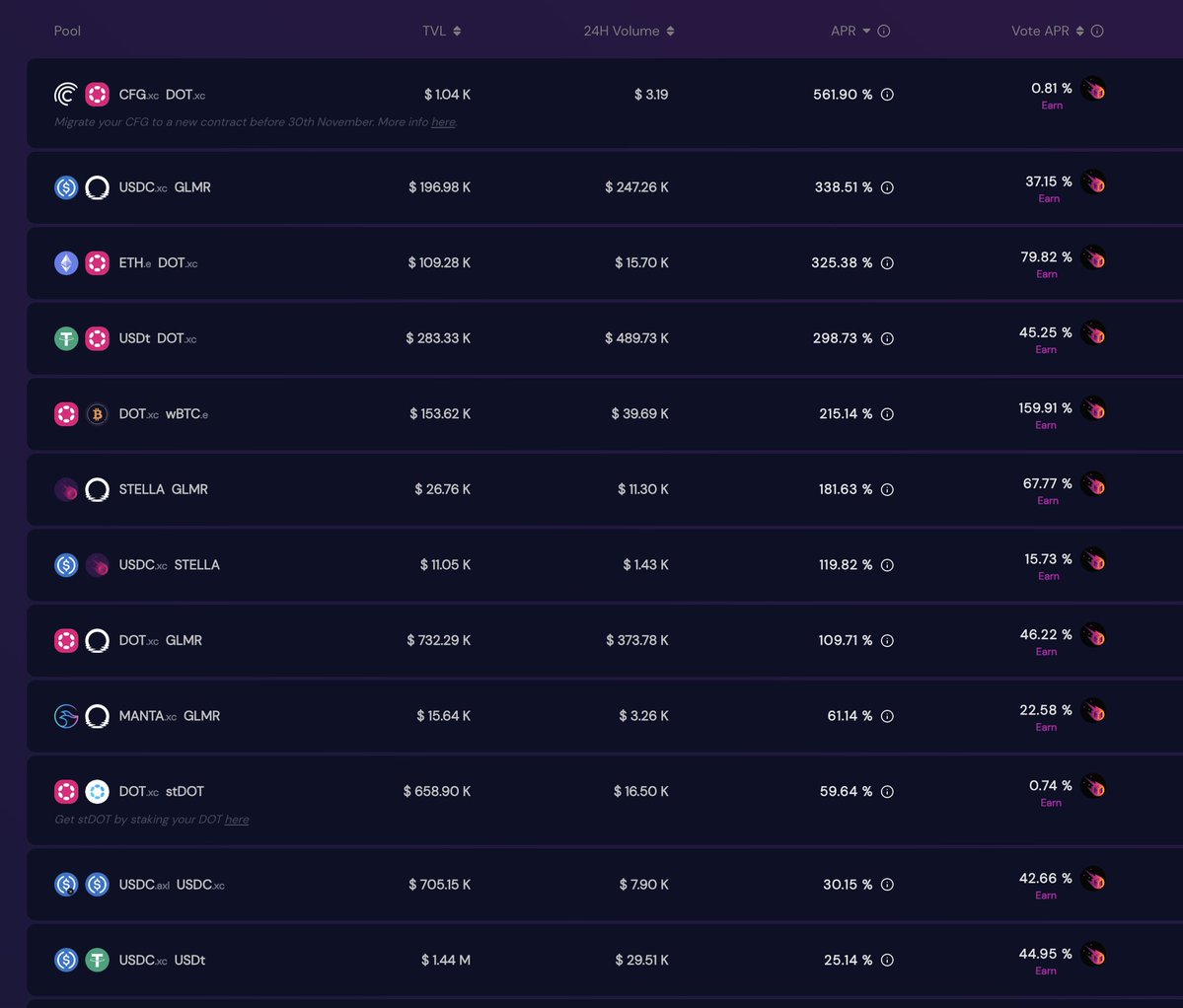
Task: Open APR info for MANTA.xc GLMR pool
Action: [x=887, y=716]
